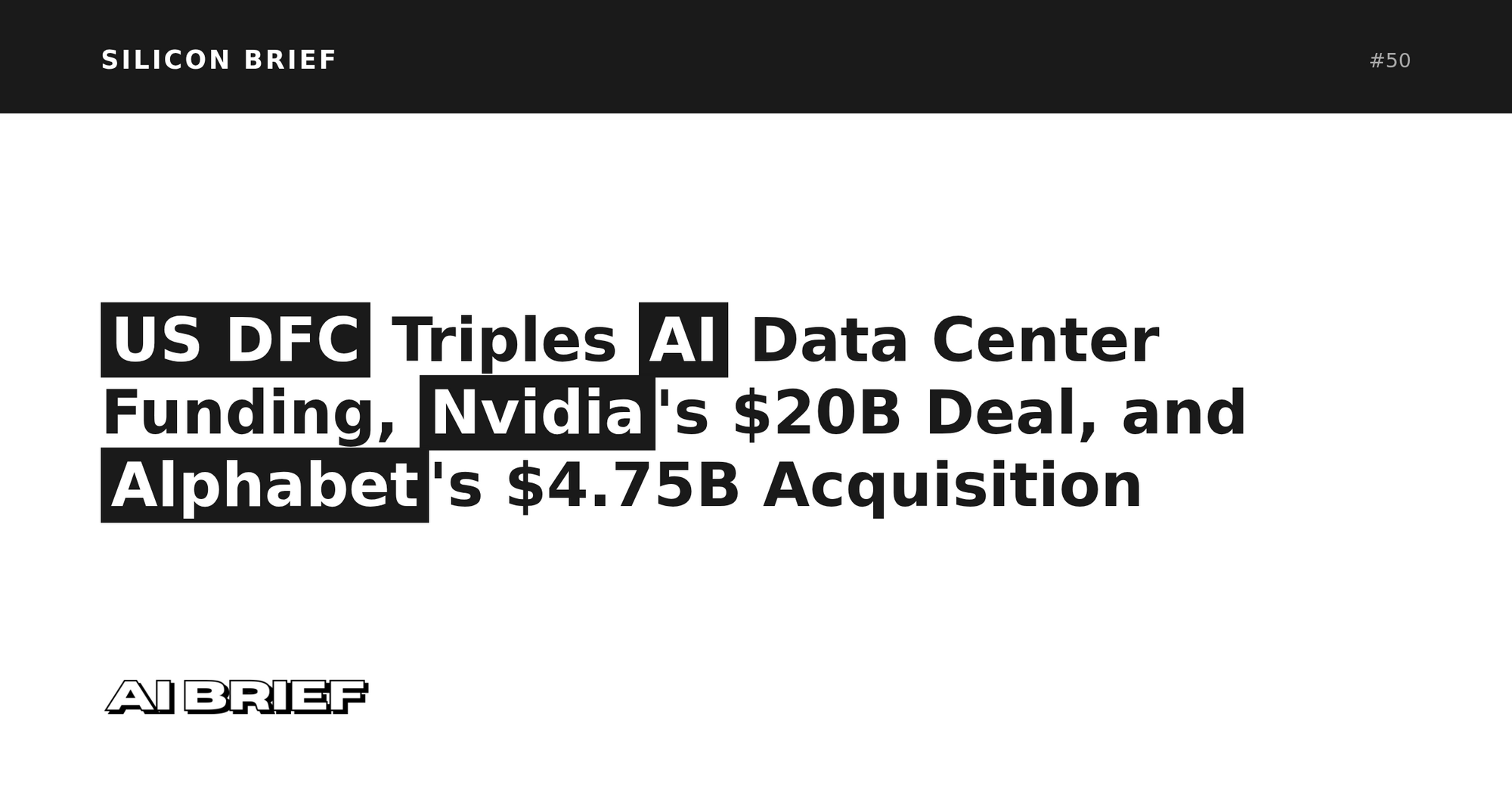
Task: Click the $4.75B figure in the headline
Action: pos(622,485)
